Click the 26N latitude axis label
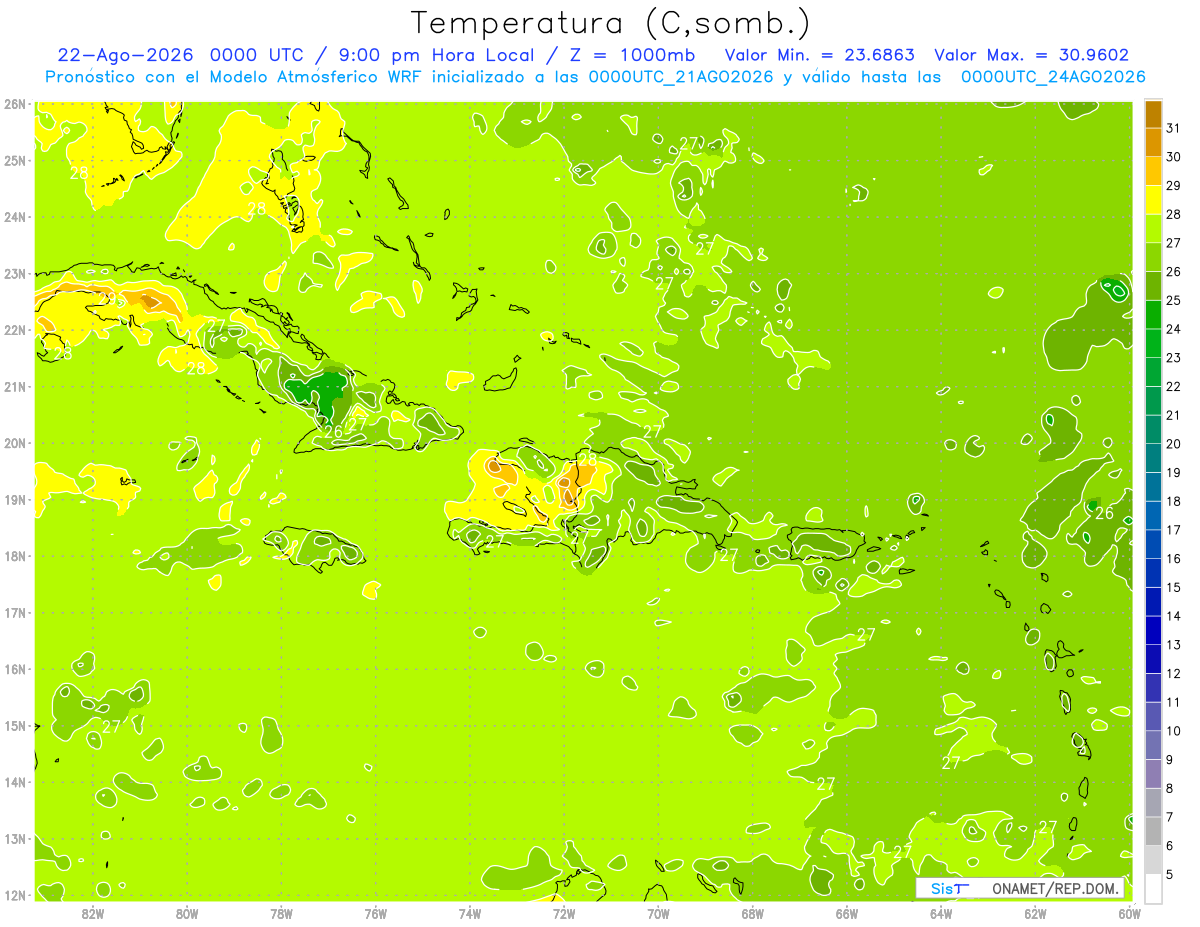 tap(15, 104)
